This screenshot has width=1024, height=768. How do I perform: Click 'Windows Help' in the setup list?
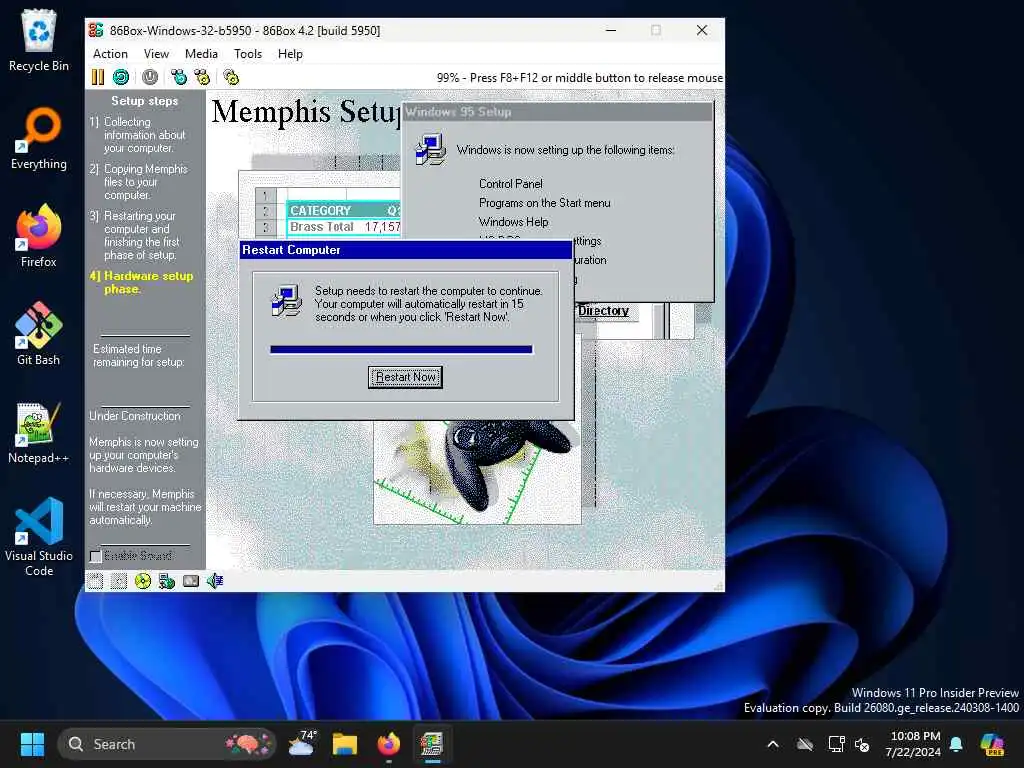[x=513, y=221]
